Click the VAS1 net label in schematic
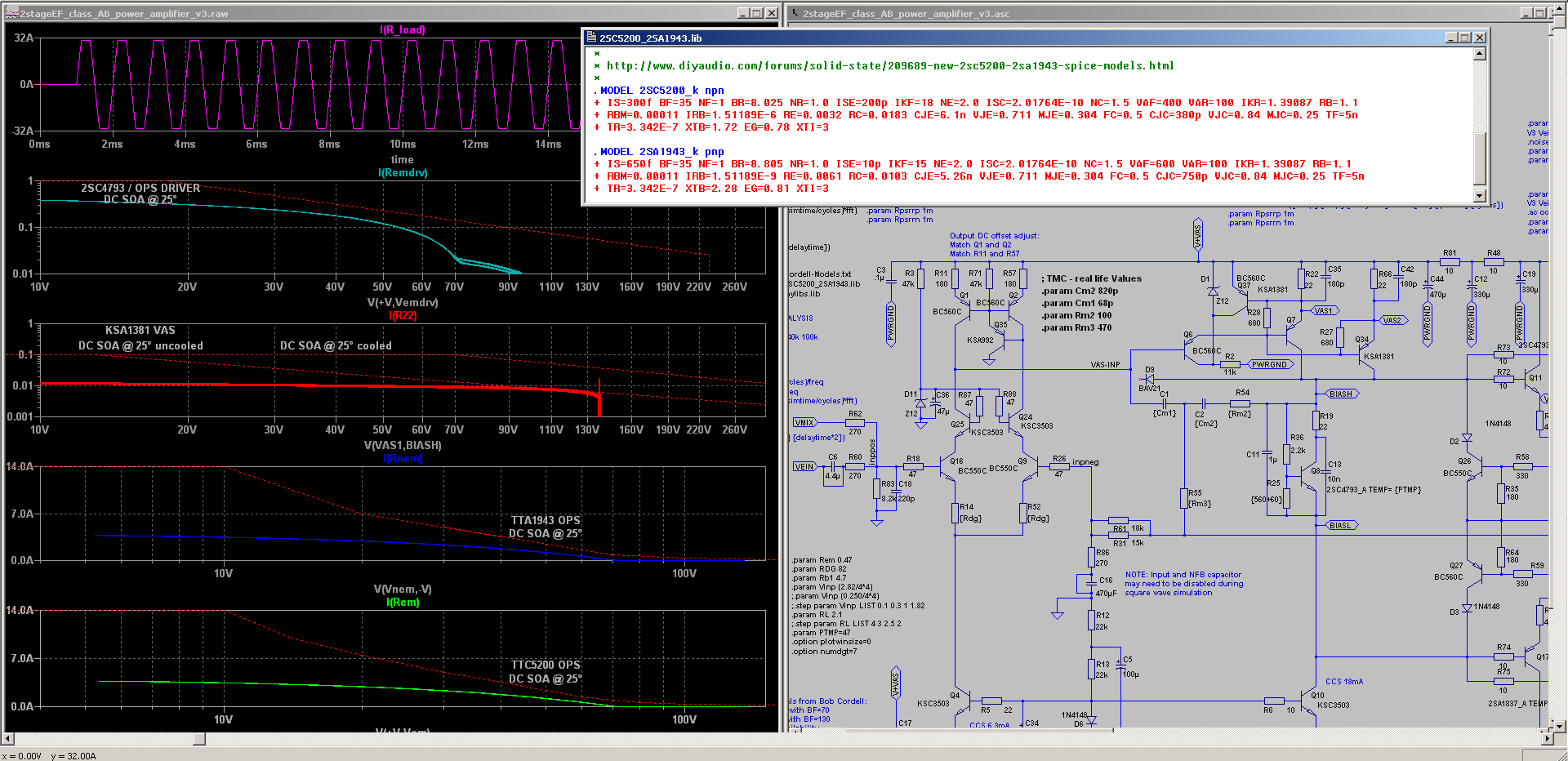The height and width of the screenshot is (761, 1568). 1324,311
